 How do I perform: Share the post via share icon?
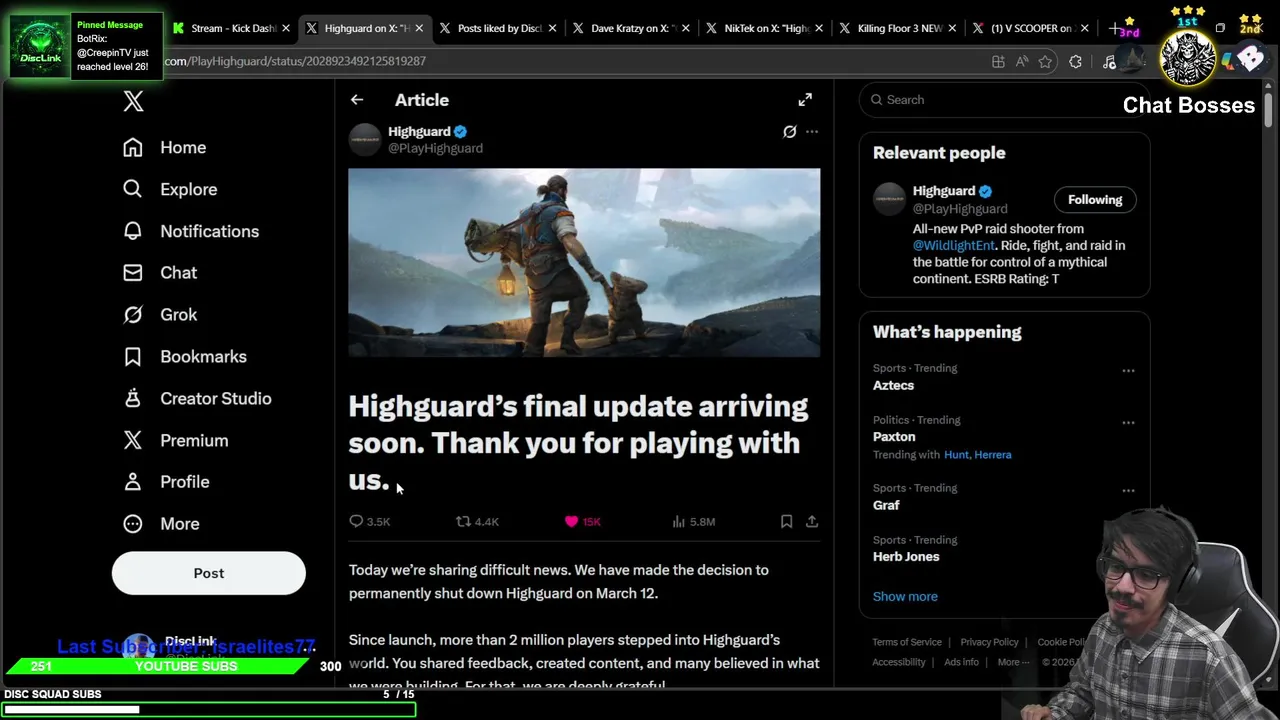[812, 521]
